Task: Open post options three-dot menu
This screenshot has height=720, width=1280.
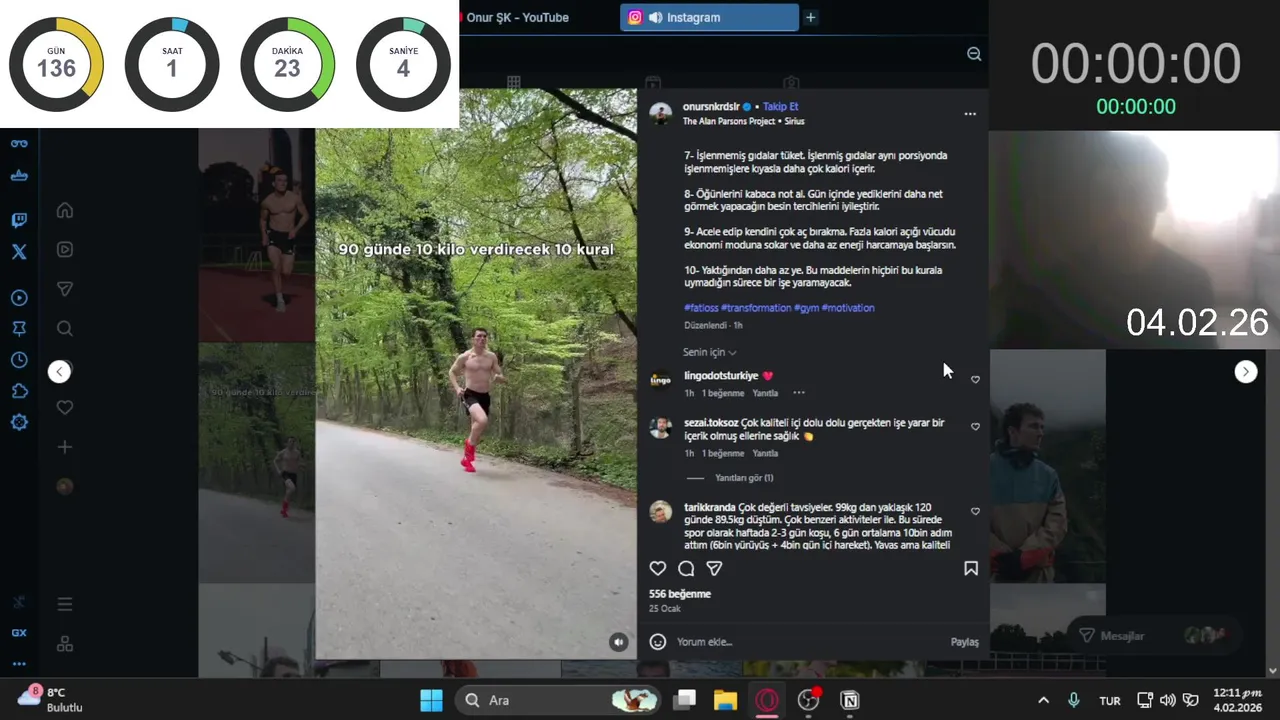Action: [970, 114]
